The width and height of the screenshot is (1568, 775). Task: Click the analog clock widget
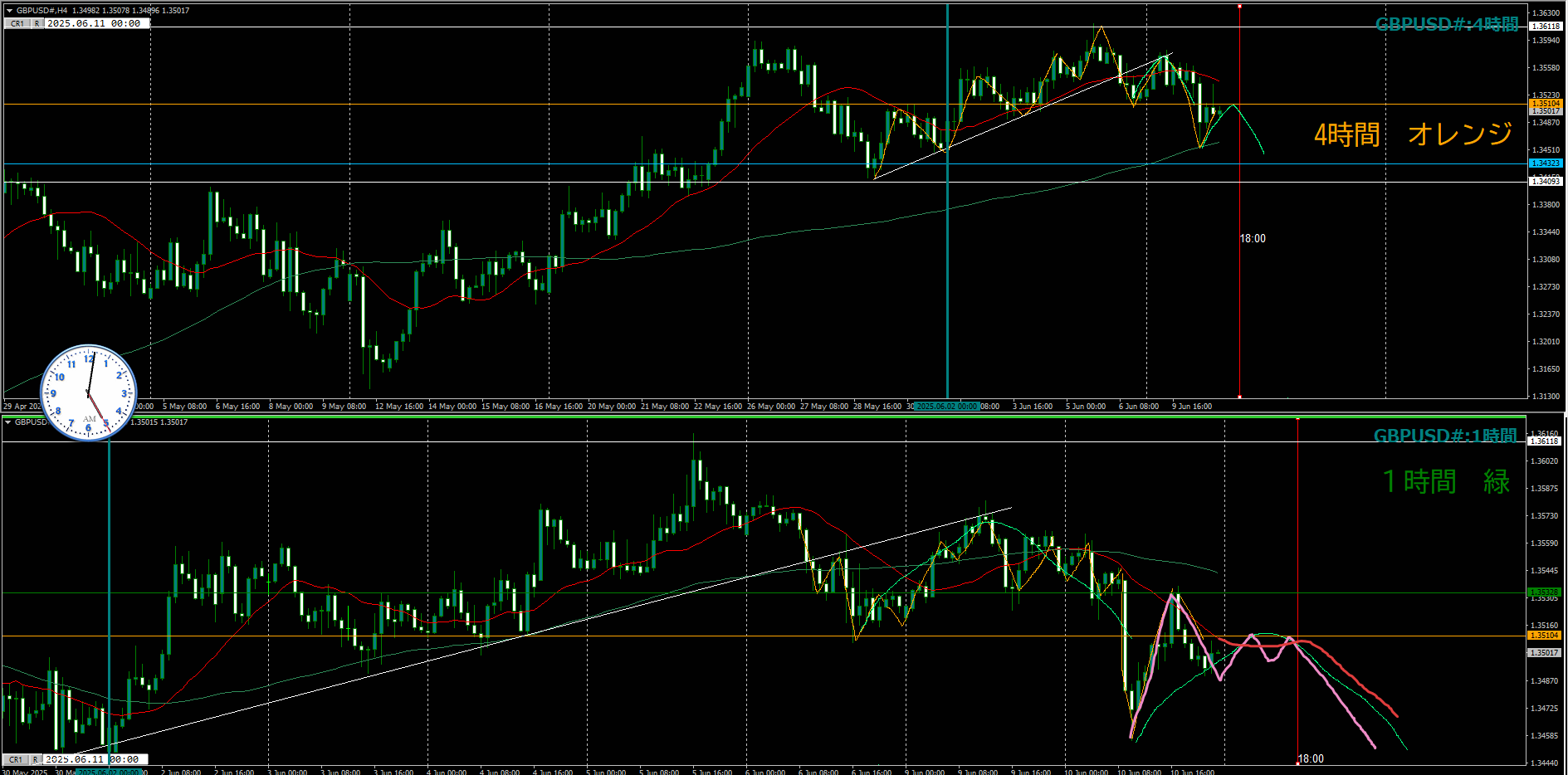(89, 392)
